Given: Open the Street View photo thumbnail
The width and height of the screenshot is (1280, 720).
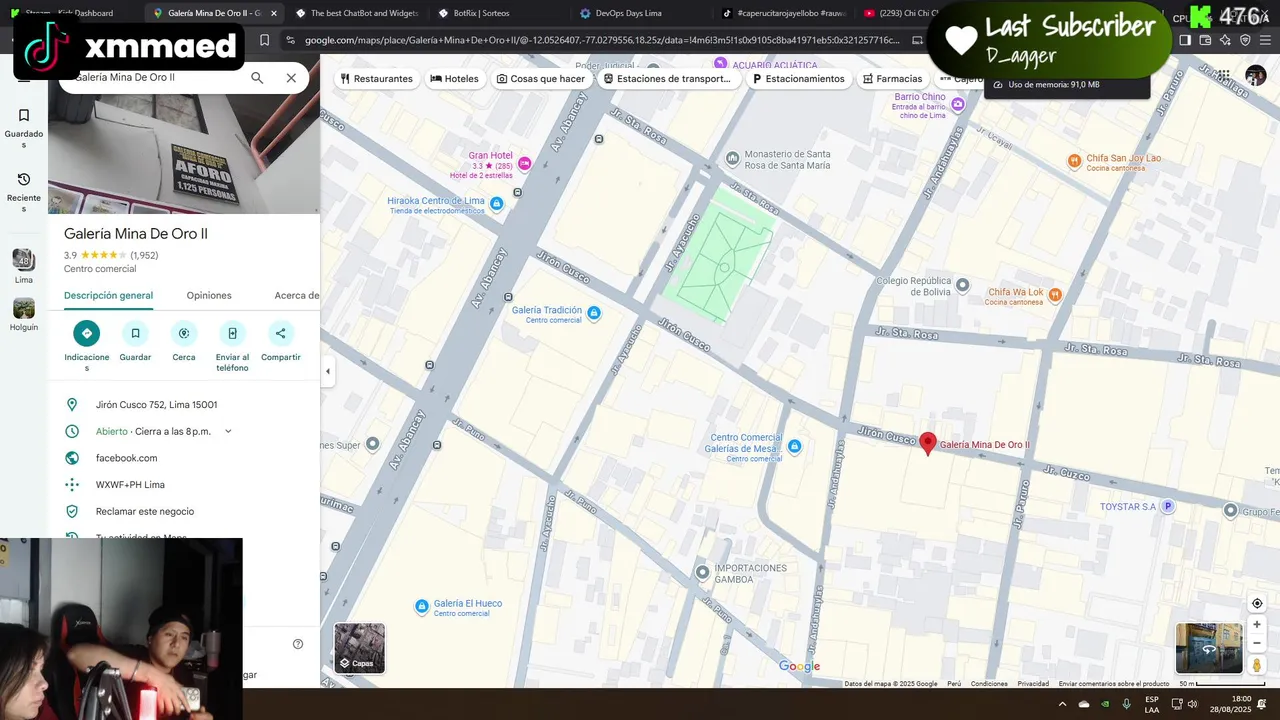Looking at the screenshot, I should (1209, 648).
